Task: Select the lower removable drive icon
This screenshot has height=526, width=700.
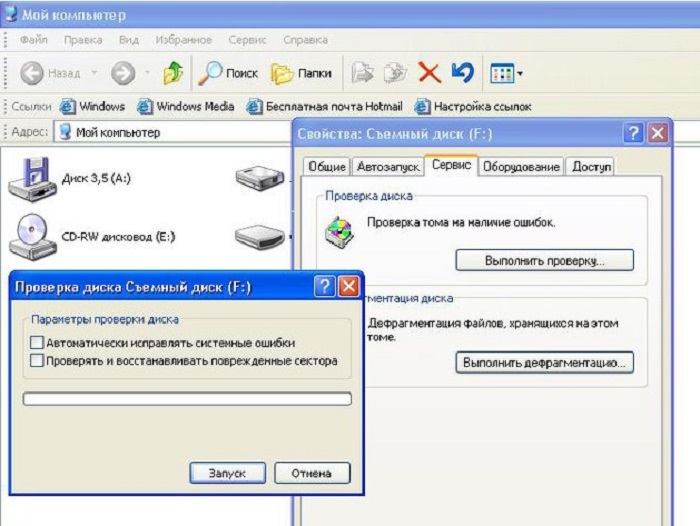Action: click(x=260, y=237)
